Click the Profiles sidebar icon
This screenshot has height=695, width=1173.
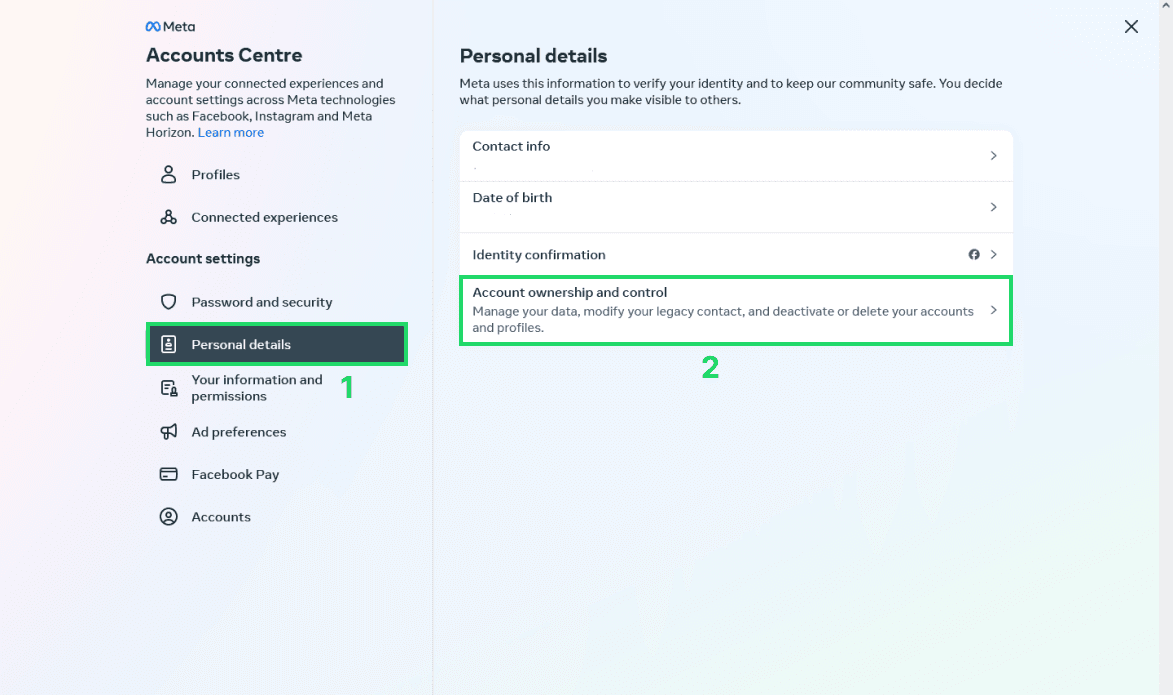click(168, 174)
